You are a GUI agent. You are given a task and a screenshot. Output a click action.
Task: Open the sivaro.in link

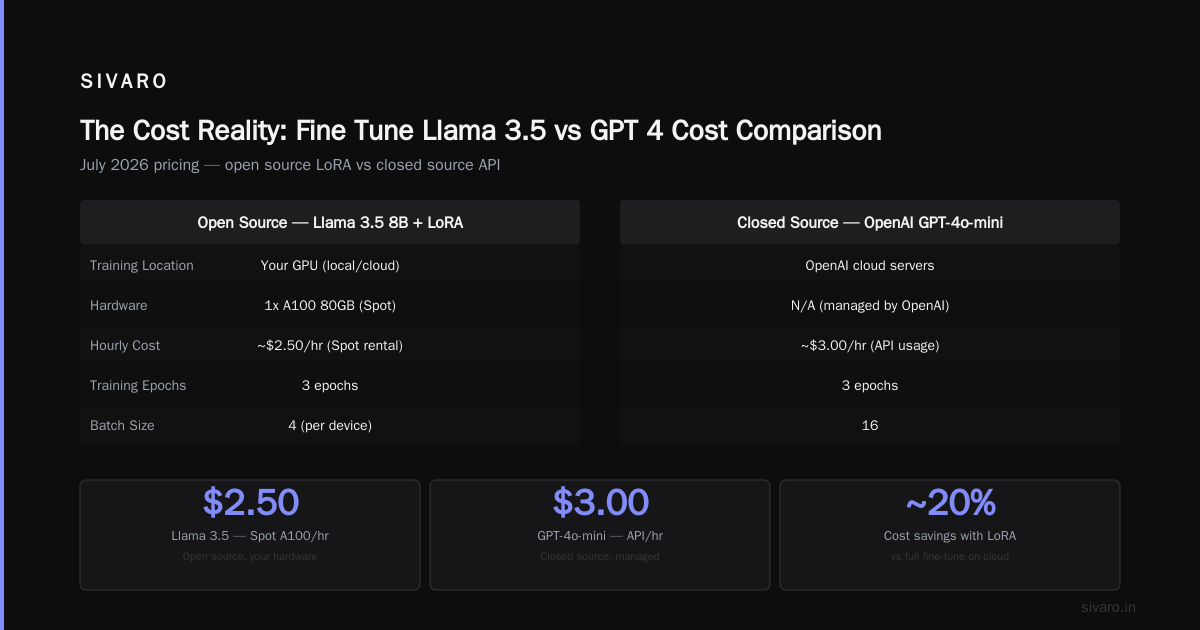[1108, 607]
